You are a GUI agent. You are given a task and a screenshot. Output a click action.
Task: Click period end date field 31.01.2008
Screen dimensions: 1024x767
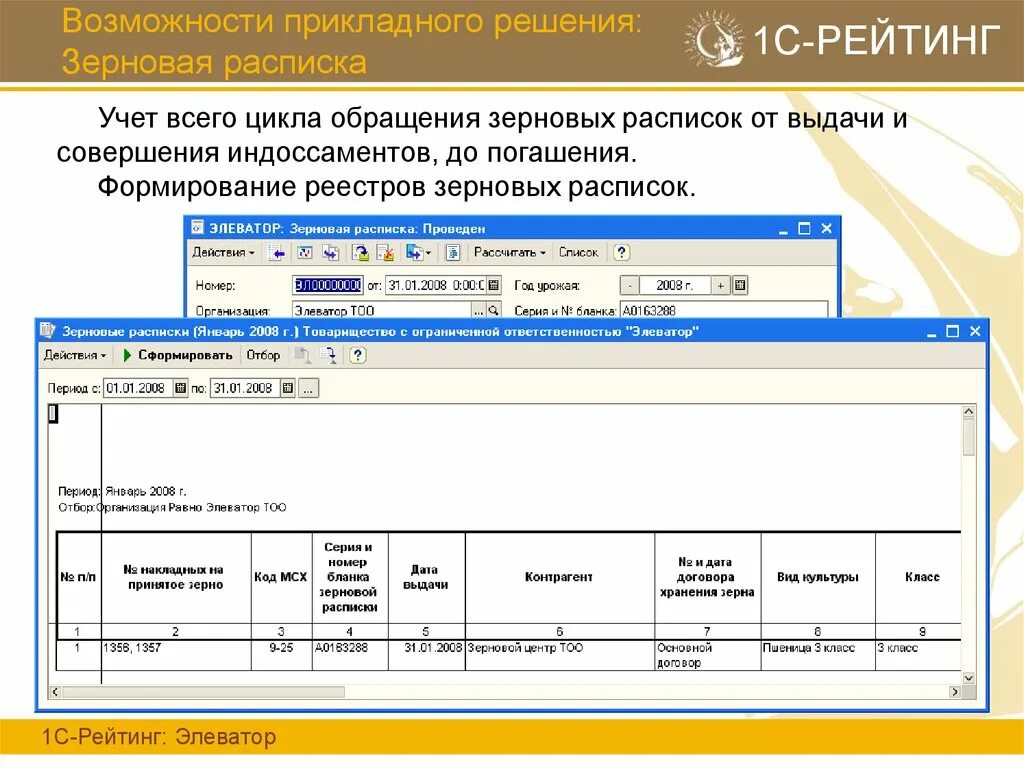point(245,388)
